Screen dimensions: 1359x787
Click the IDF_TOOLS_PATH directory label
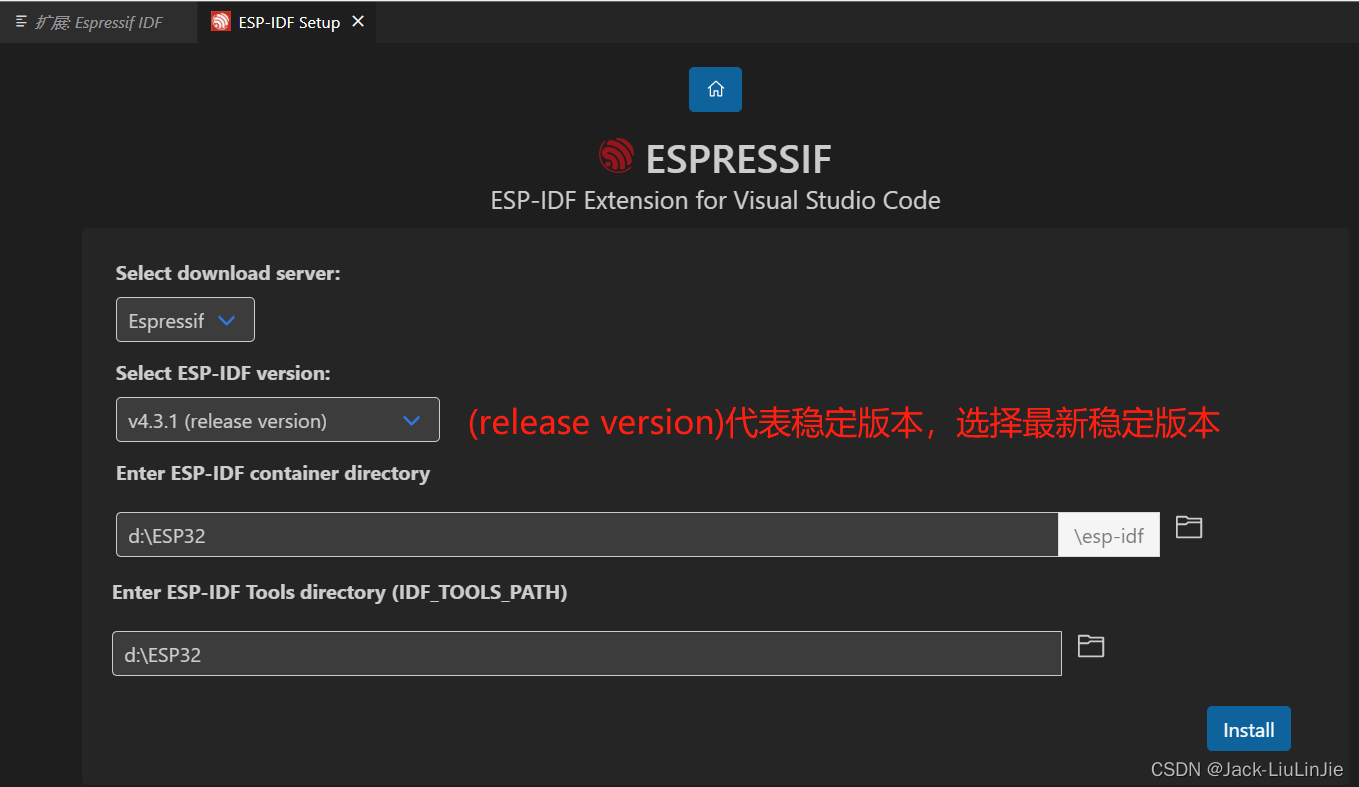[x=340, y=592]
